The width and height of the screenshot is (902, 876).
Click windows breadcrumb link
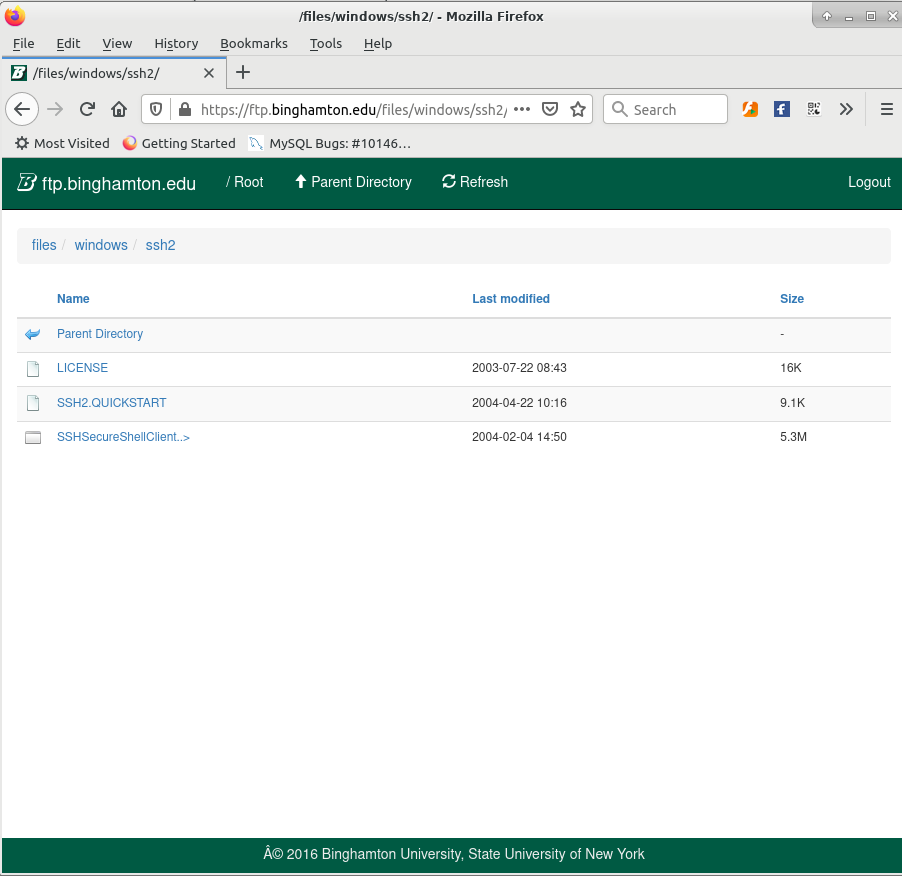pos(101,245)
